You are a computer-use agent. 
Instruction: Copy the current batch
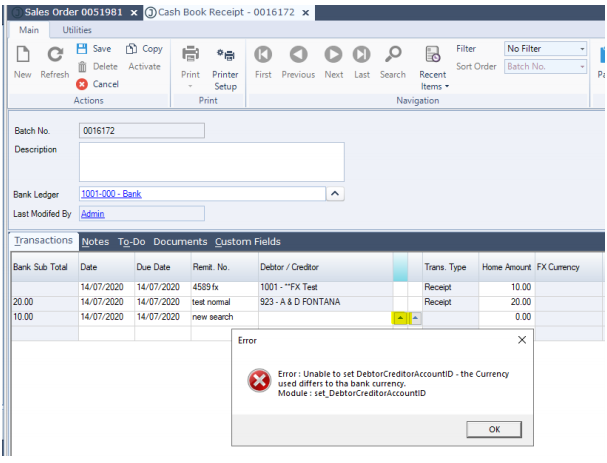click(x=144, y=49)
